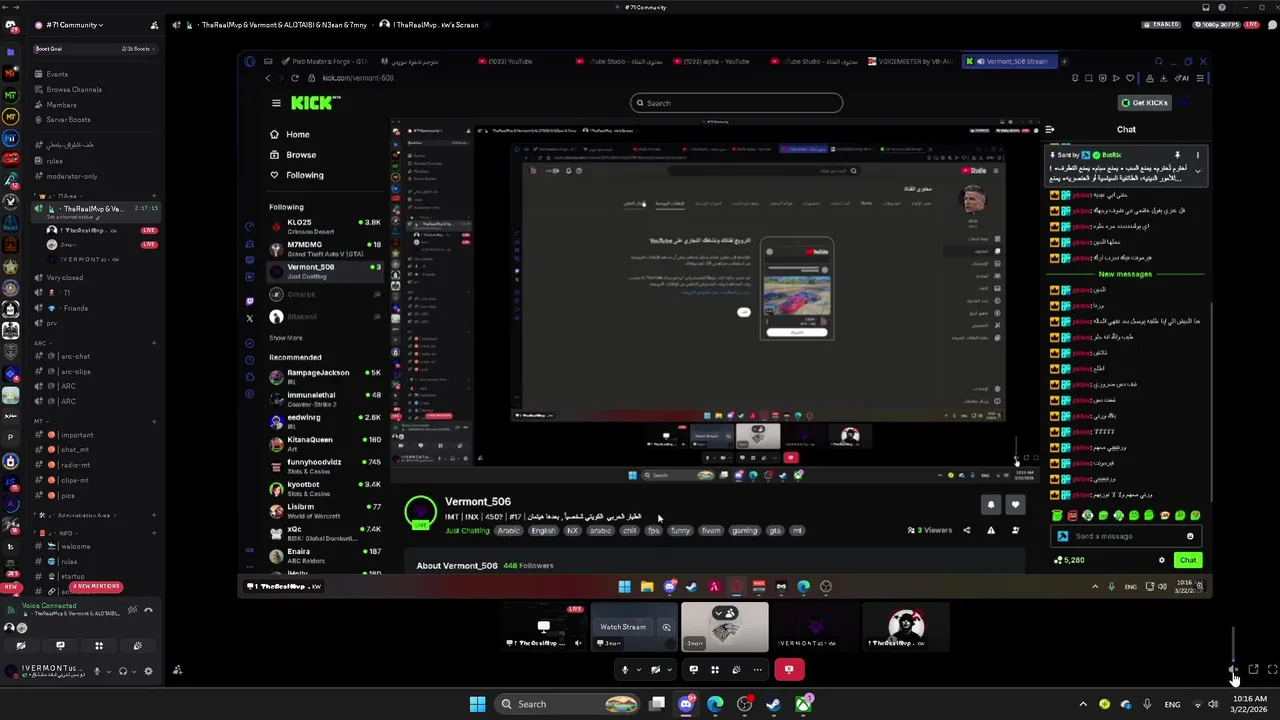Mute microphone in user panel
Viewport: 1280px width, 720px height.
[x=97, y=671]
